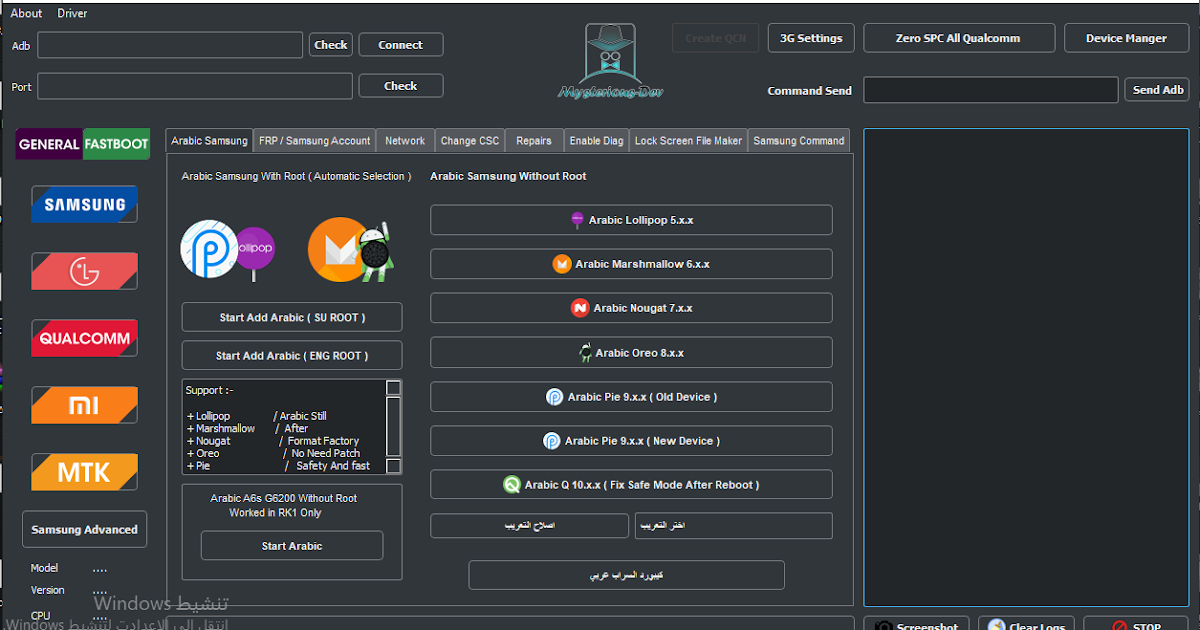1200x630 pixels.
Task: Click inside the log output panel
Action: (1027, 367)
